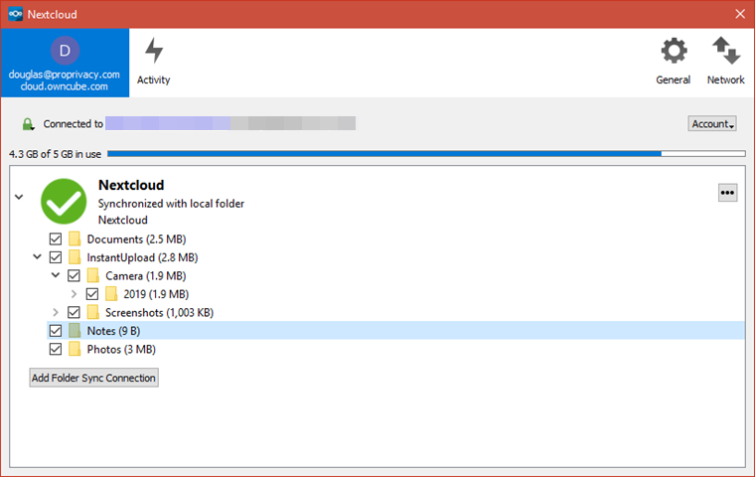Open General settings gear icon

pyautogui.click(x=673, y=51)
